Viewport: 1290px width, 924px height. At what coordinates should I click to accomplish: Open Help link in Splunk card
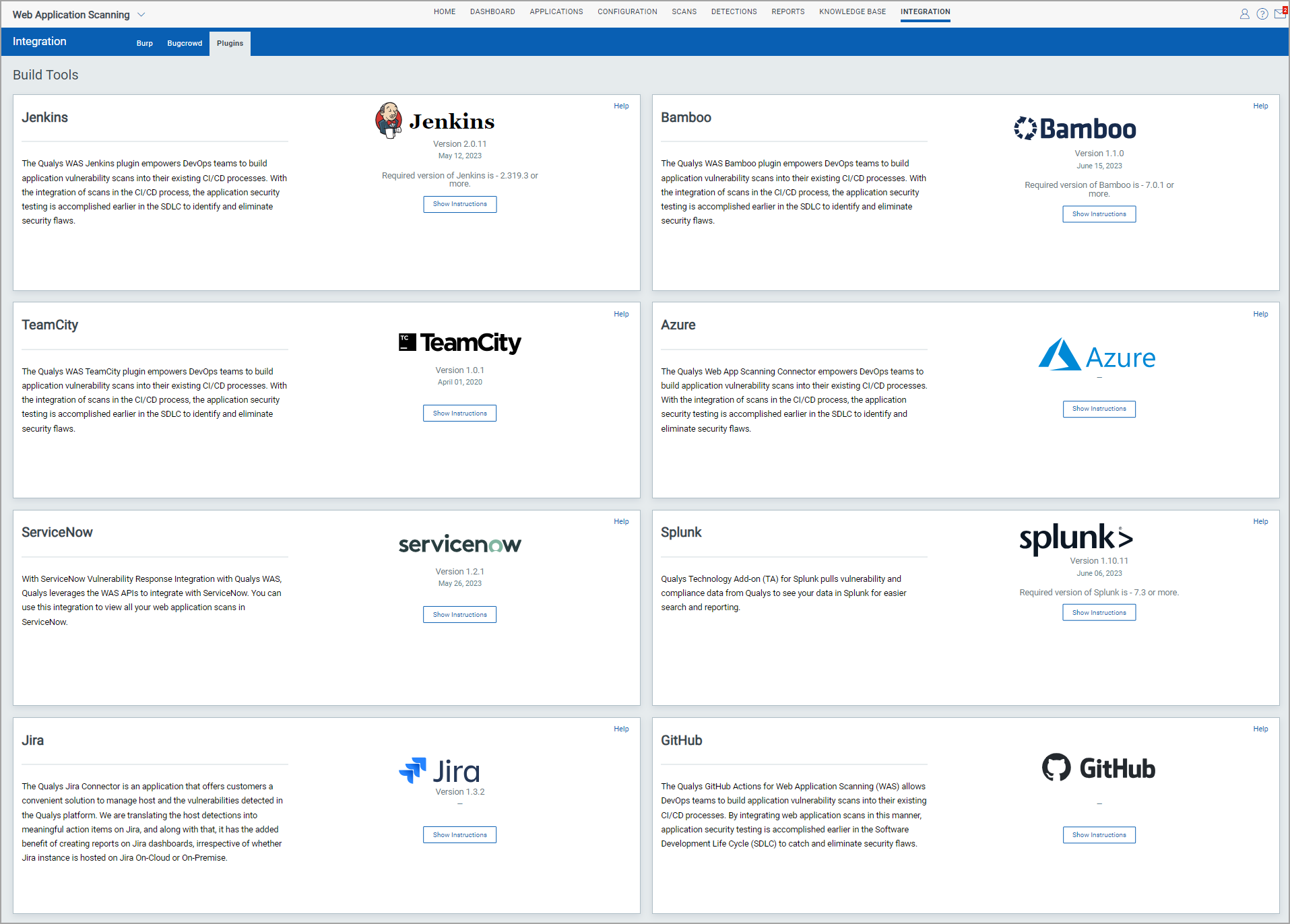pos(1260,521)
